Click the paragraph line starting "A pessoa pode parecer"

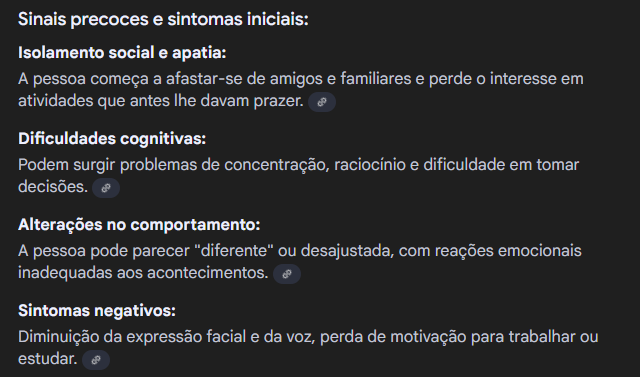(x=300, y=251)
